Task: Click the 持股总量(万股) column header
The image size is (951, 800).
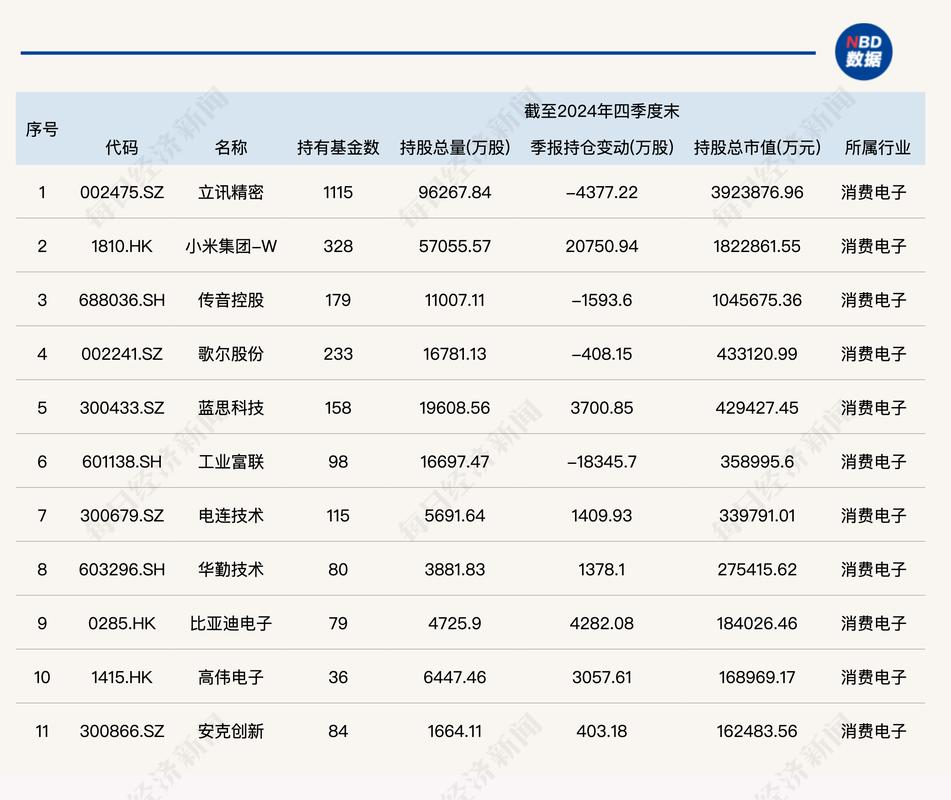Action: (455, 146)
